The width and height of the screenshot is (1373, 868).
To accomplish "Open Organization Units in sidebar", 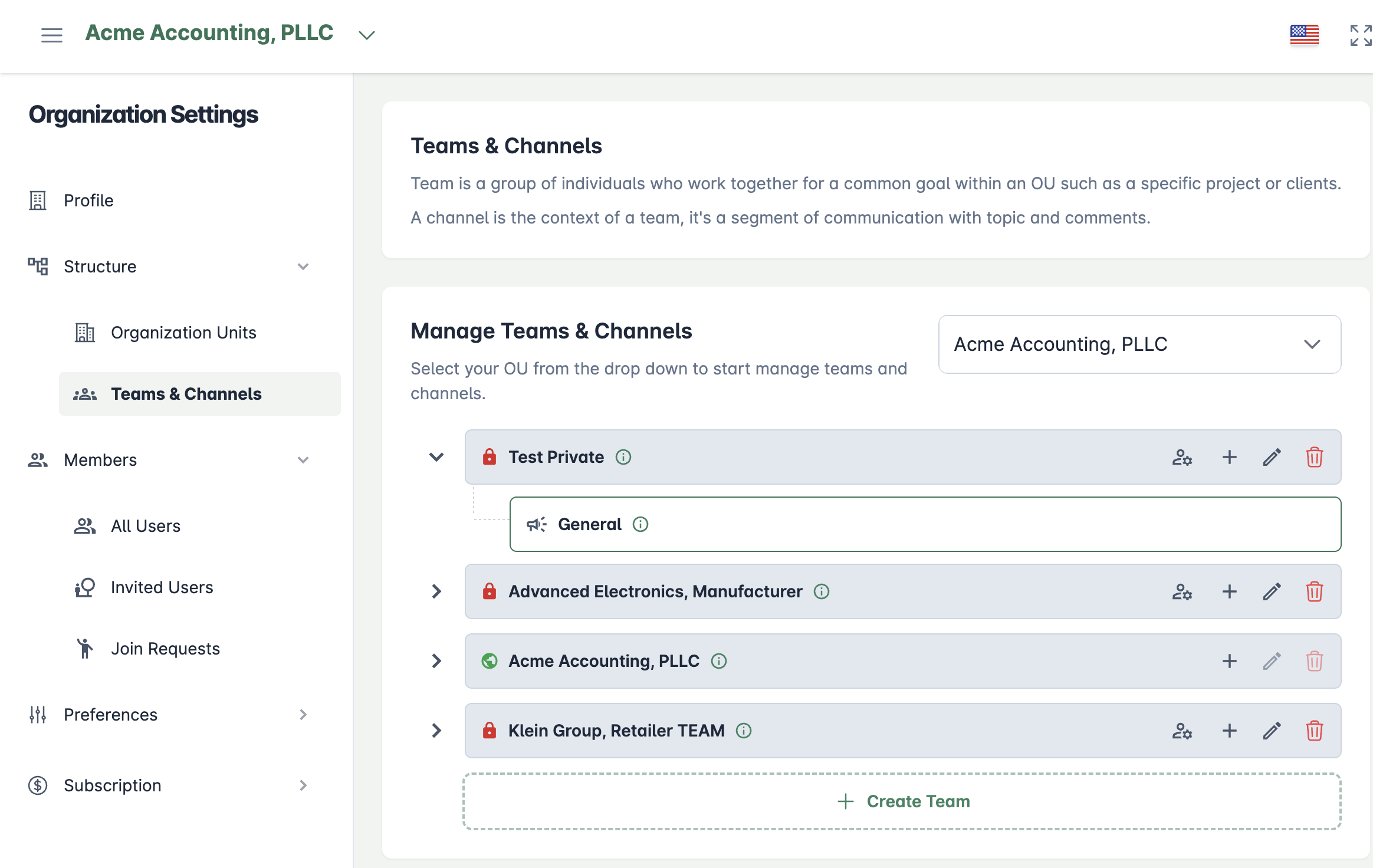I will click(183, 333).
